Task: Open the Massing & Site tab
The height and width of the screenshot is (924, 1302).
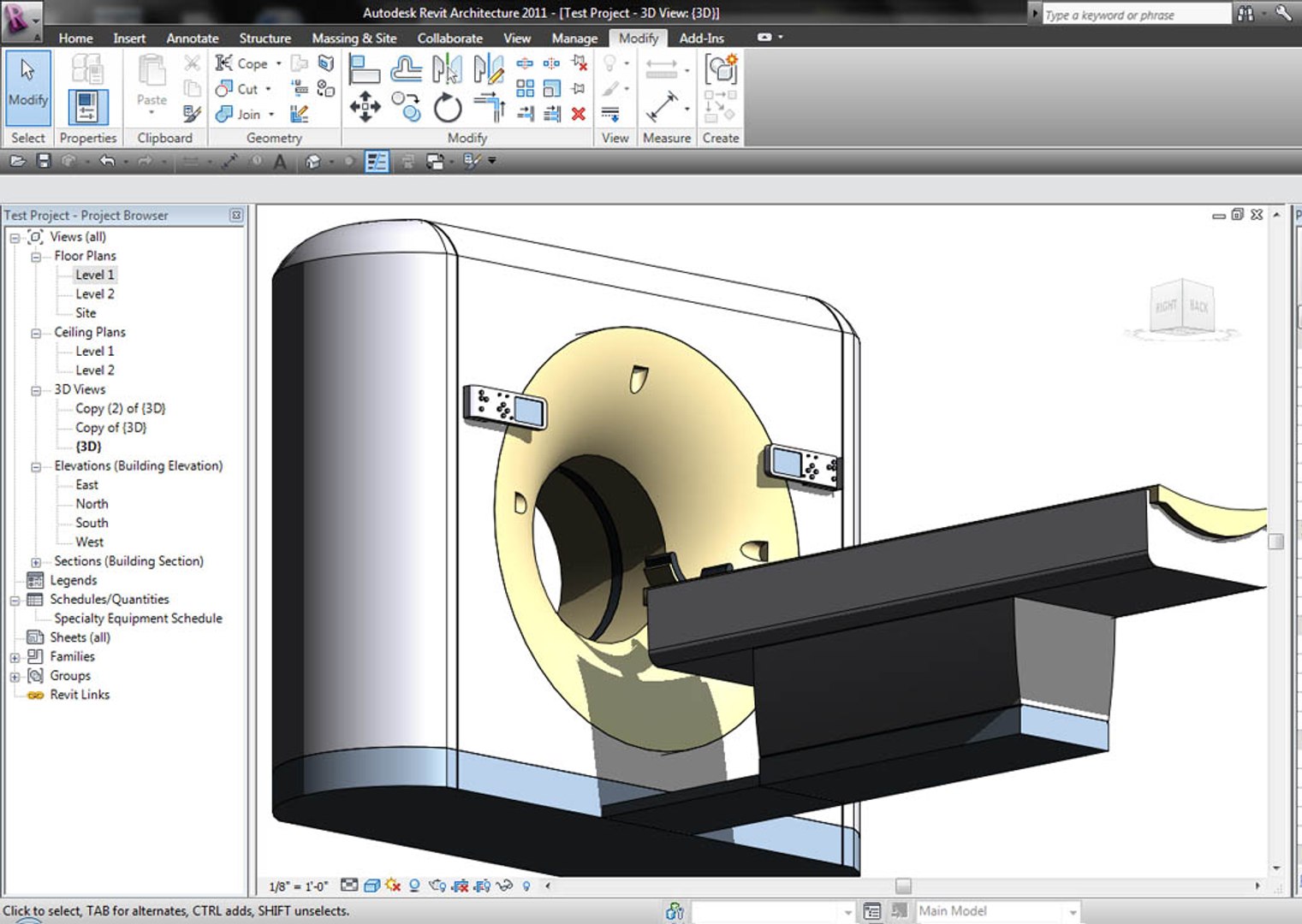Action: [x=354, y=38]
